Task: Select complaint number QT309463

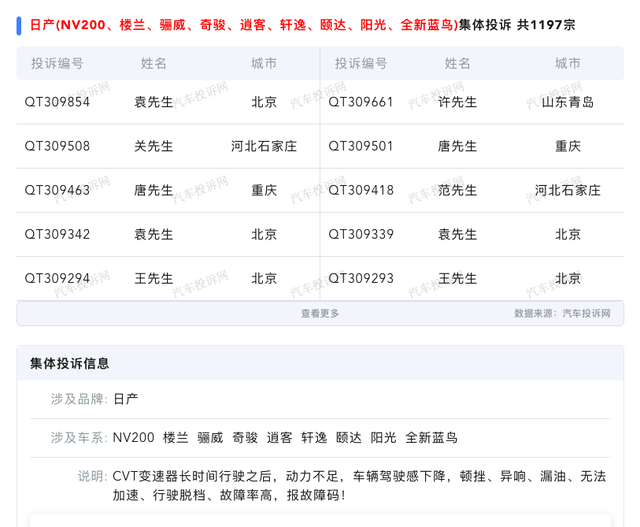Action: tap(57, 190)
